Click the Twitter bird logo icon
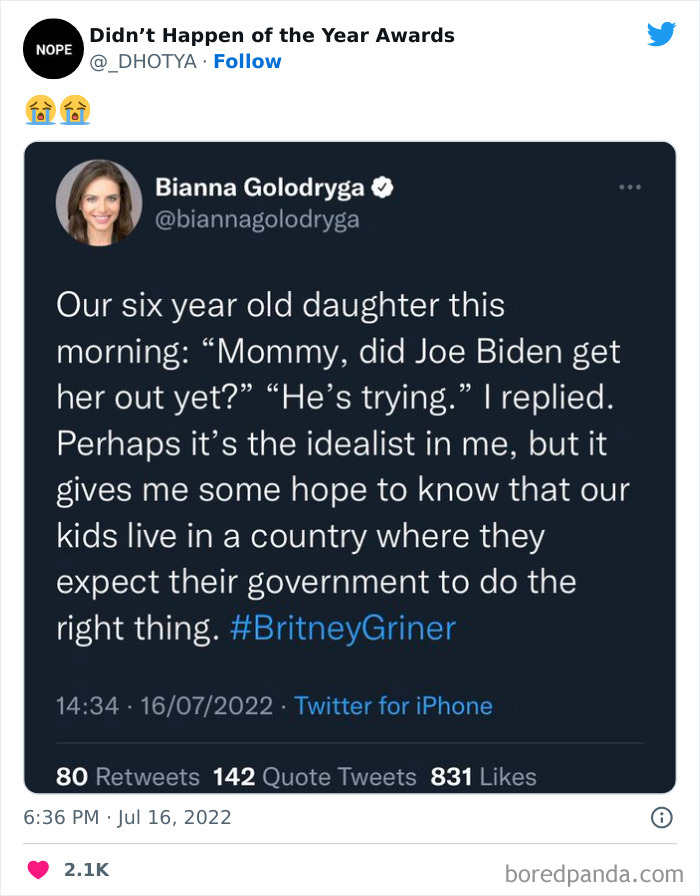The image size is (700, 896). [661, 35]
